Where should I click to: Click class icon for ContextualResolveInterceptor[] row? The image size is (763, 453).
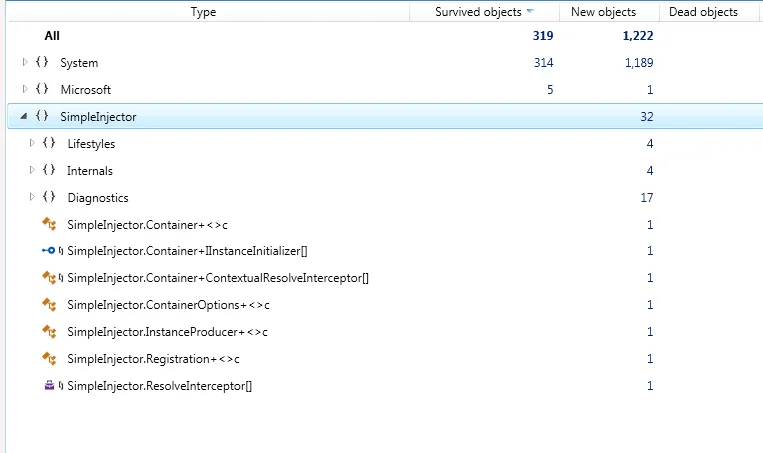(49, 277)
